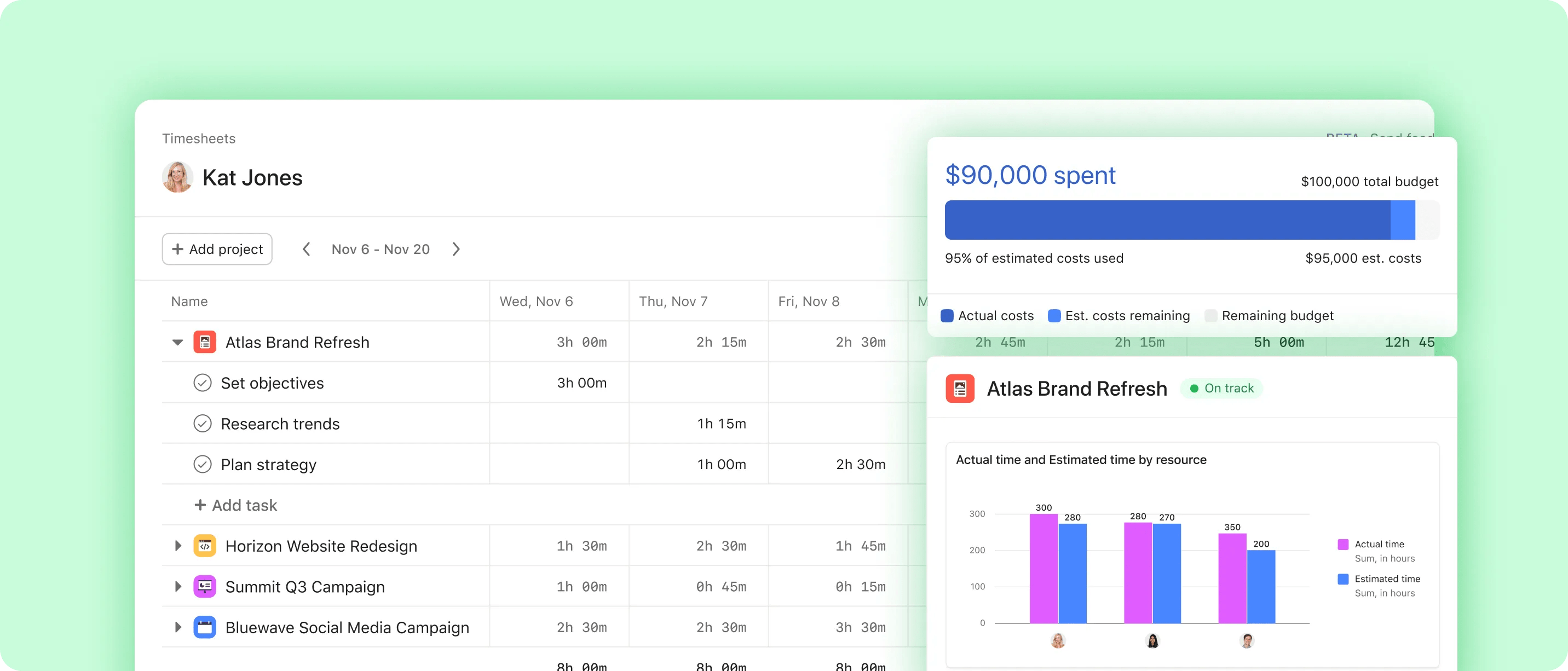Viewport: 1568px width, 671px height.
Task: Toggle the Research trends completion check
Action: point(202,424)
